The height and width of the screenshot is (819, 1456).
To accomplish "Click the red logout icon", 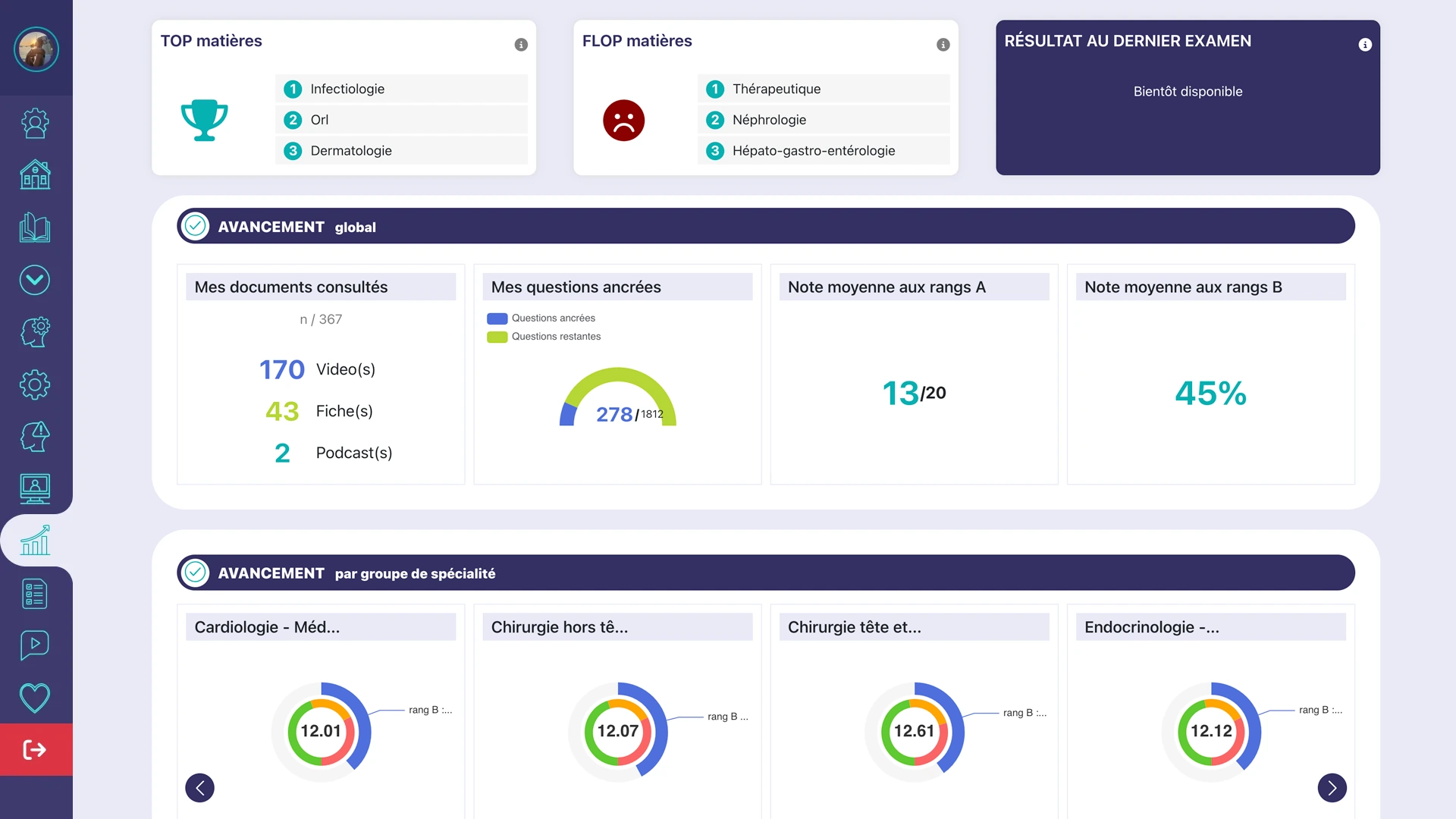I will tap(35, 750).
